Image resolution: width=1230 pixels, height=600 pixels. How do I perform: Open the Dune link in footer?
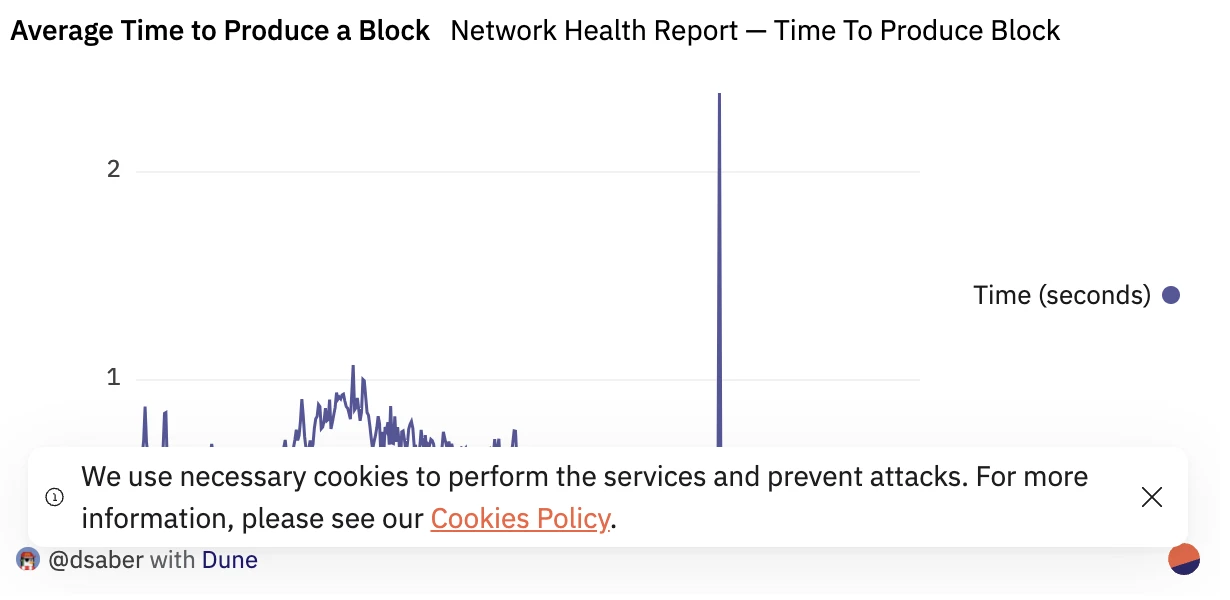(x=230, y=560)
